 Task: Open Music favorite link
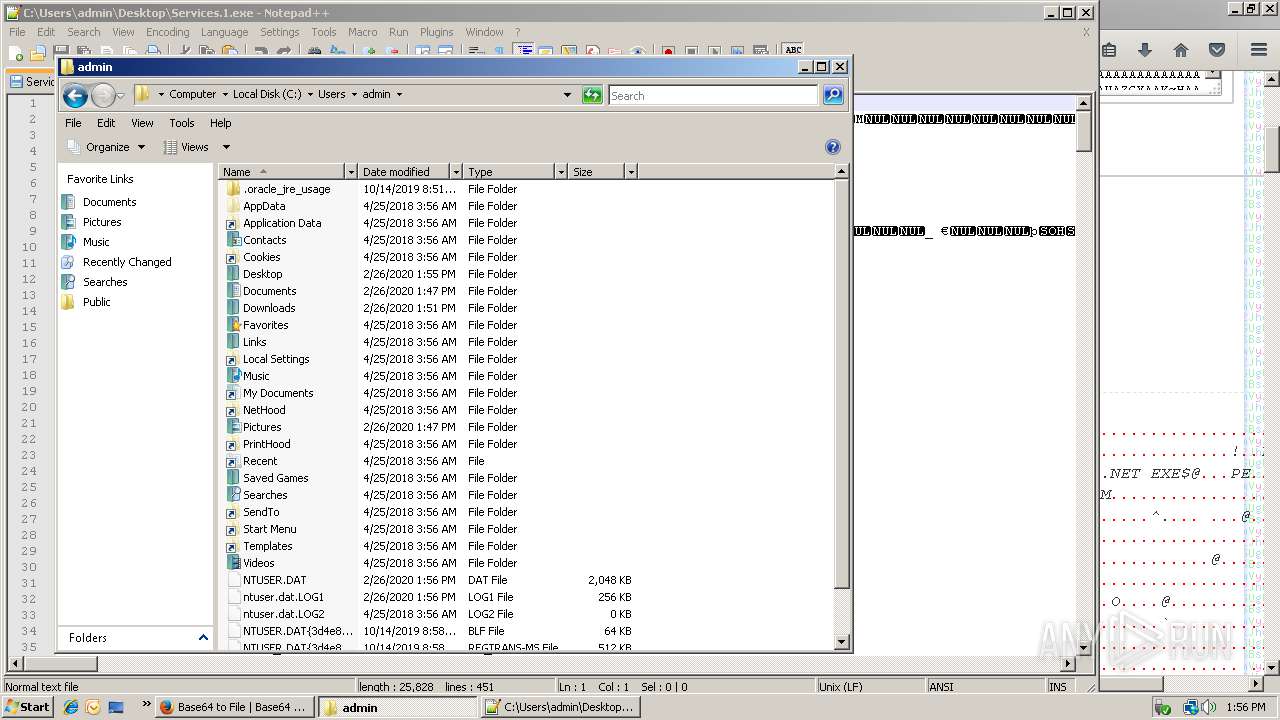96,242
